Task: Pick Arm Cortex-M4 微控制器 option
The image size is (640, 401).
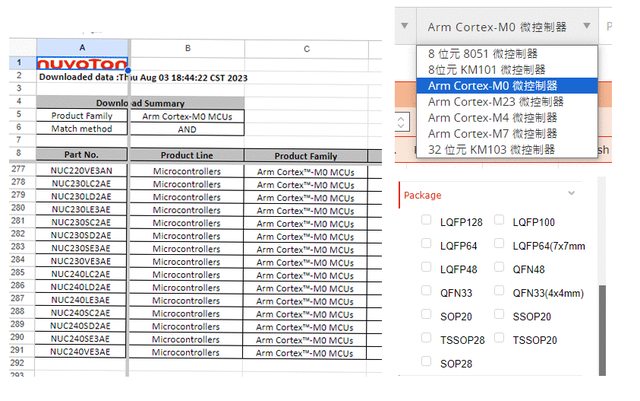Action: pos(491,118)
